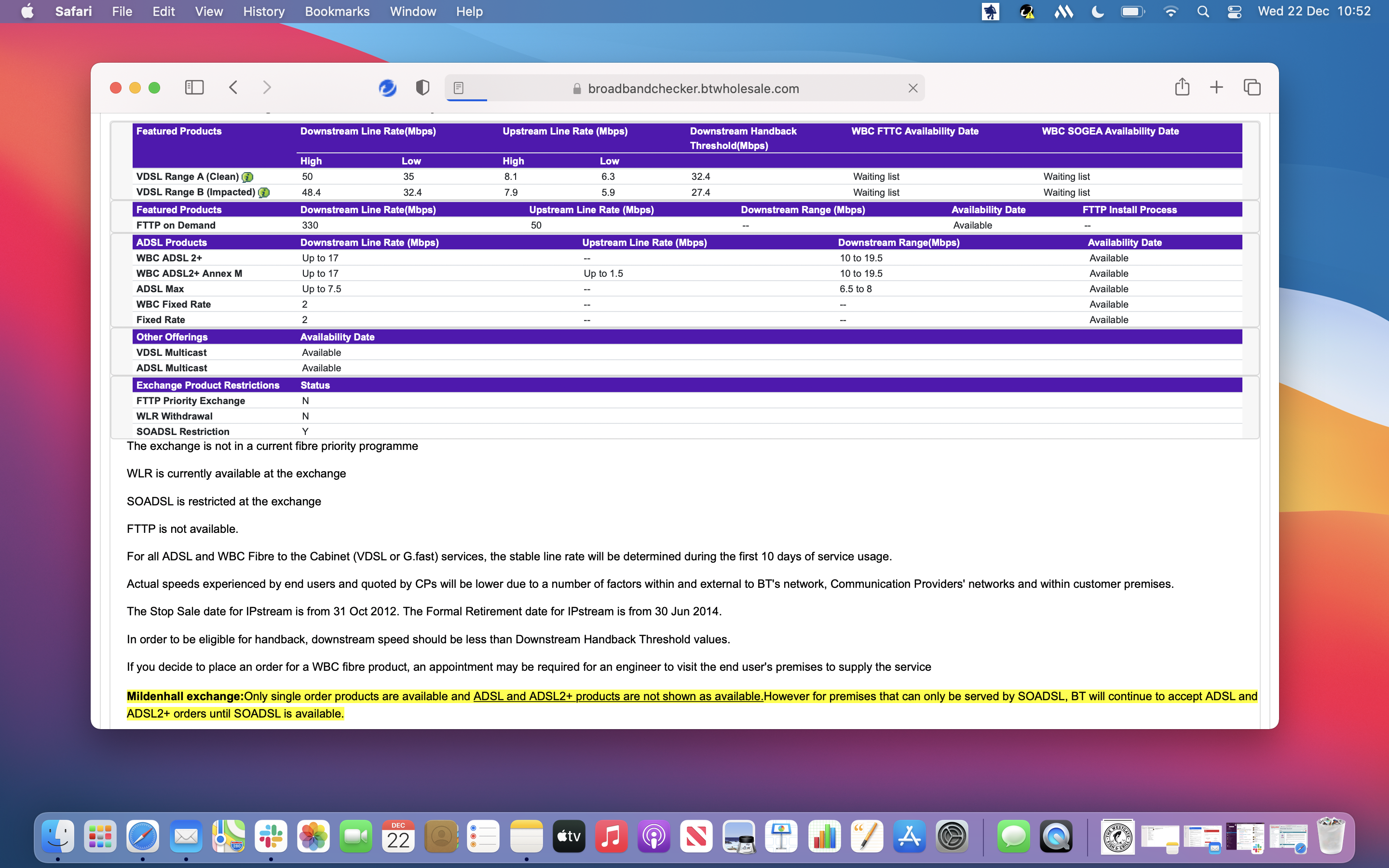1389x868 pixels.
Task: Toggle the Safari sidebar button
Action: tap(194, 87)
